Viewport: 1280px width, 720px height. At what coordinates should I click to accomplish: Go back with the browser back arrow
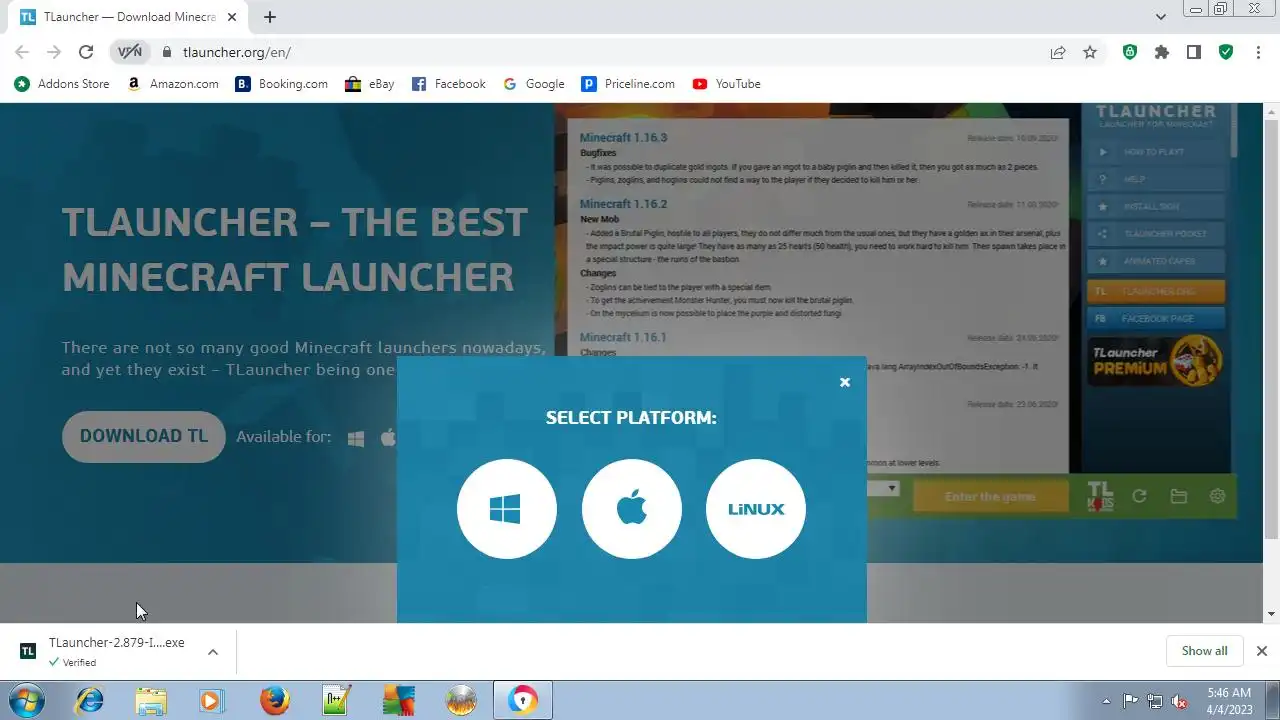pyautogui.click(x=22, y=52)
